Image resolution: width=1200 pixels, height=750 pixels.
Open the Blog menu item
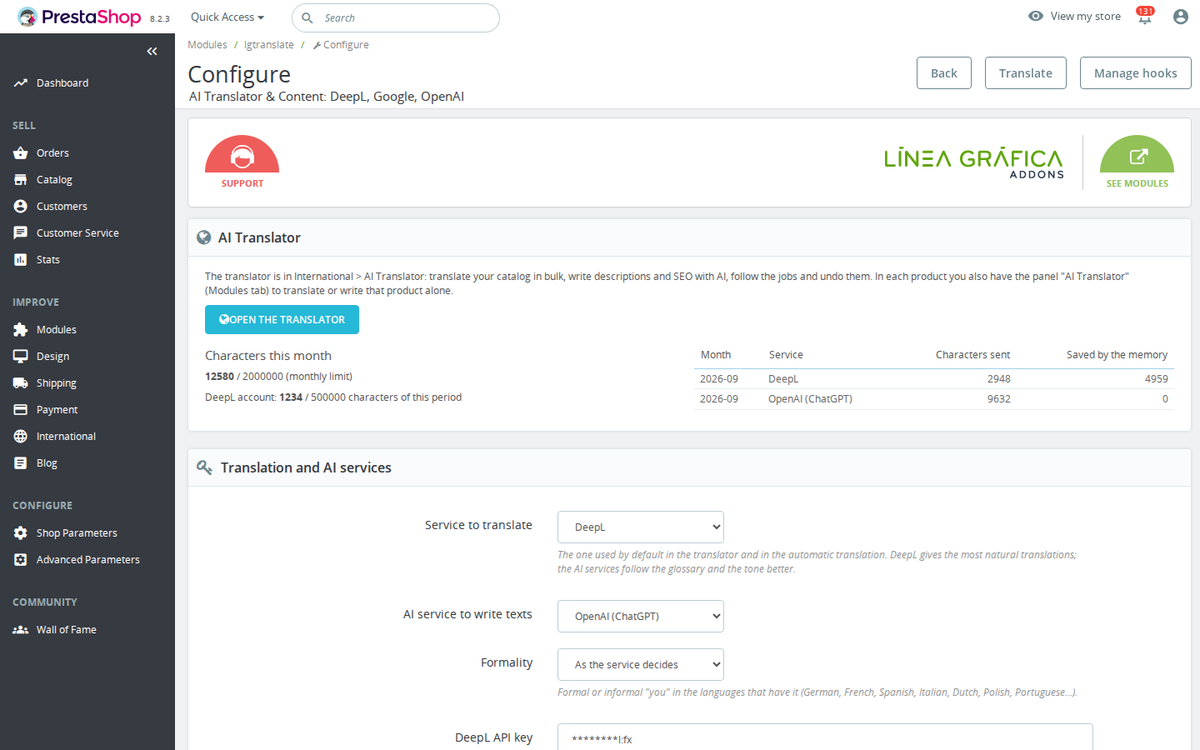coord(47,463)
